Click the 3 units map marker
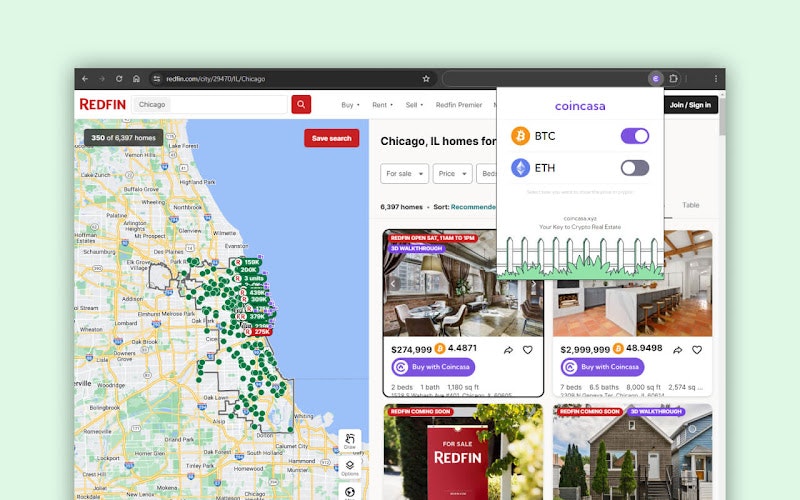 250,279
